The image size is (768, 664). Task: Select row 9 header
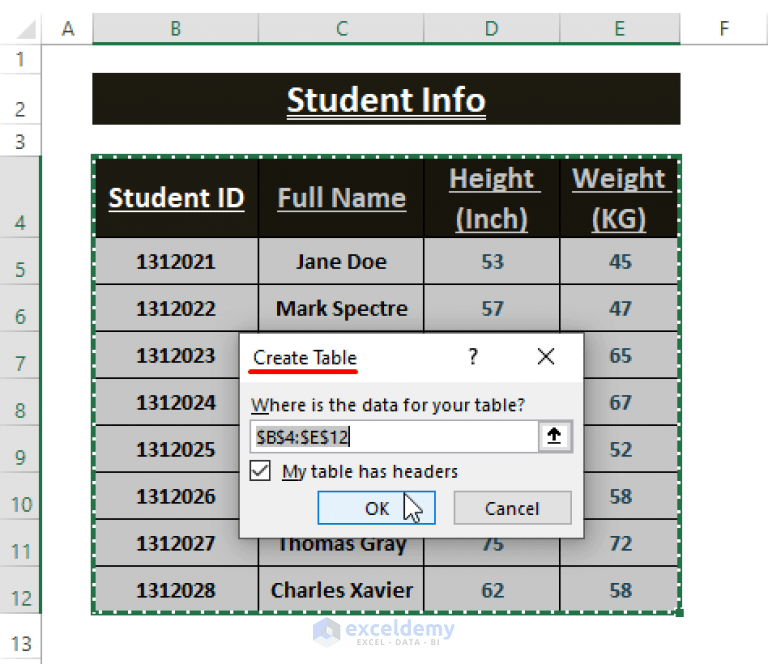point(20,450)
